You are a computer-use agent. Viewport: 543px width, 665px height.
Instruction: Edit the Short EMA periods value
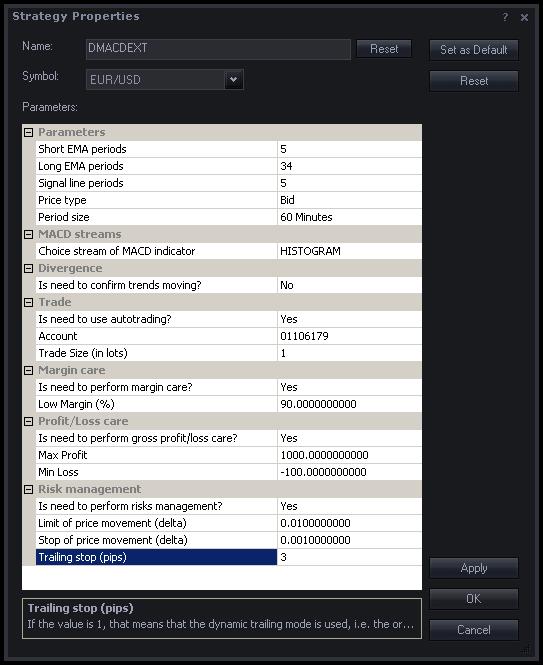coord(349,149)
